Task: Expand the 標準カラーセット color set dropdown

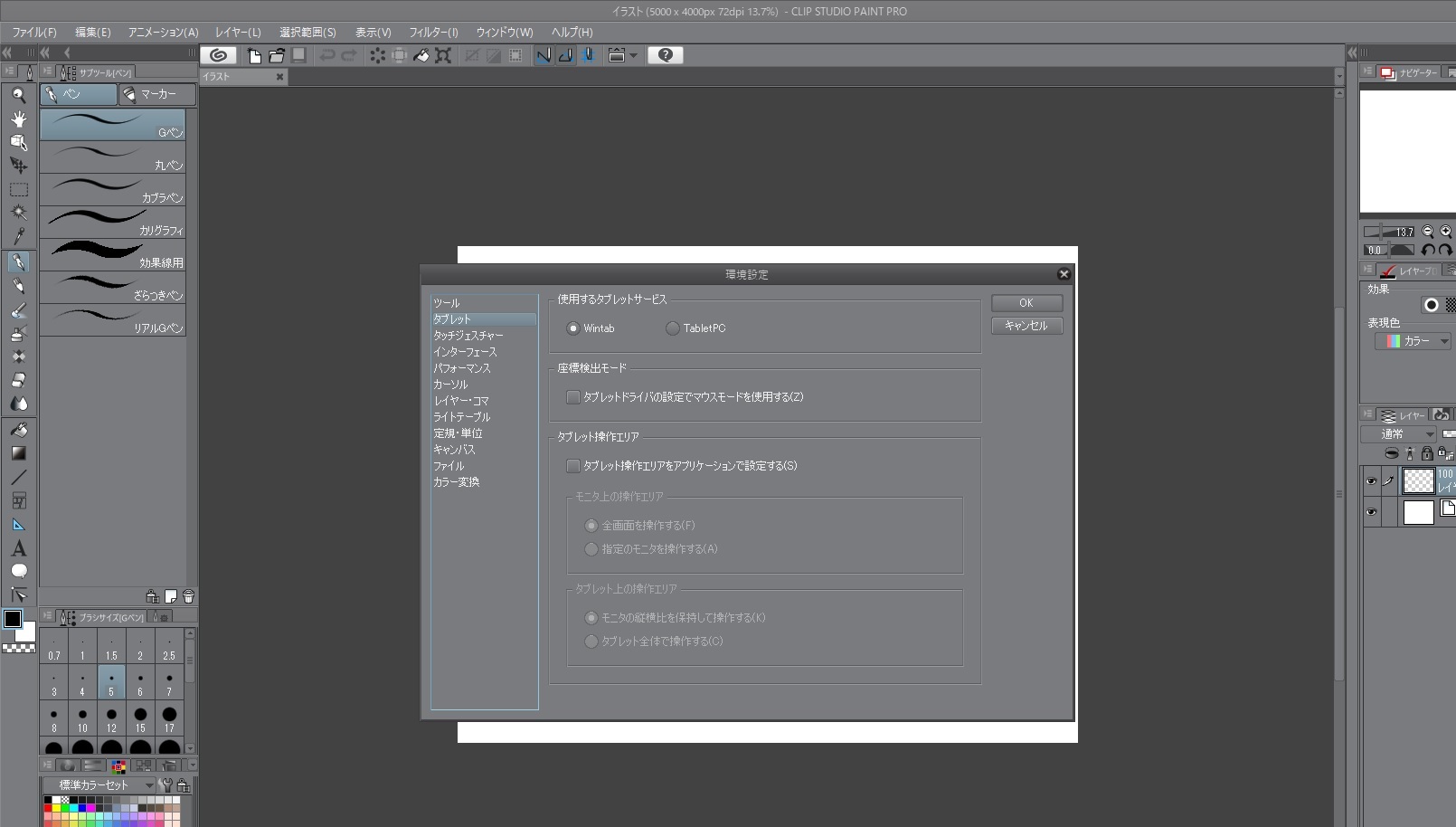Action: [149, 785]
